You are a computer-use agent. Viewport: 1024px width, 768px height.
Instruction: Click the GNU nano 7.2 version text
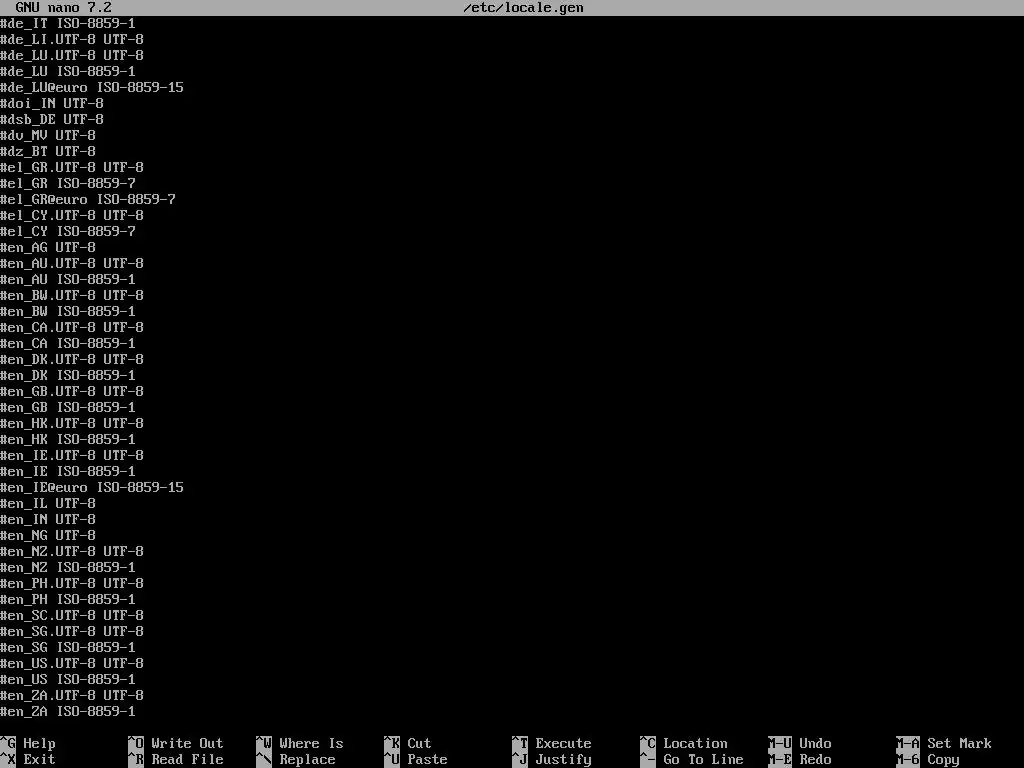click(x=63, y=8)
